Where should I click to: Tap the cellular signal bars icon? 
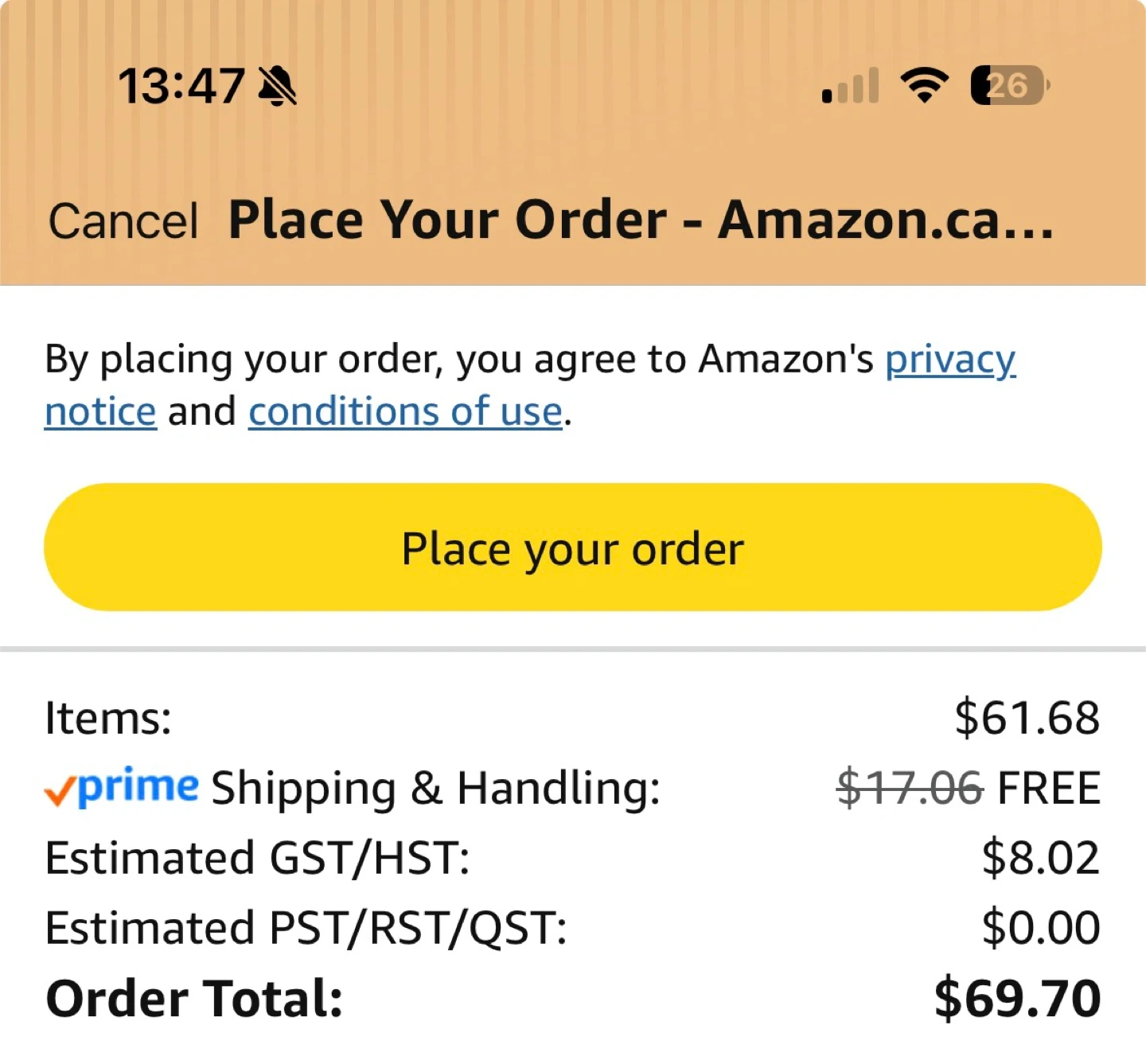(x=851, y=86)
